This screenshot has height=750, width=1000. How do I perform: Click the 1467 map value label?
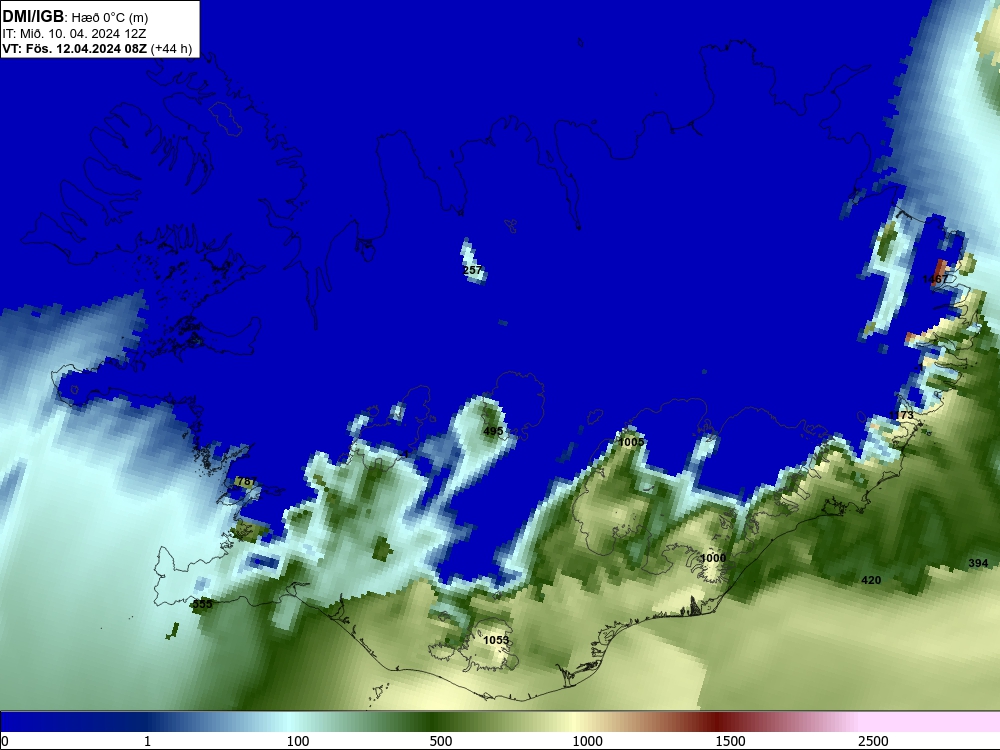point(935,279)
